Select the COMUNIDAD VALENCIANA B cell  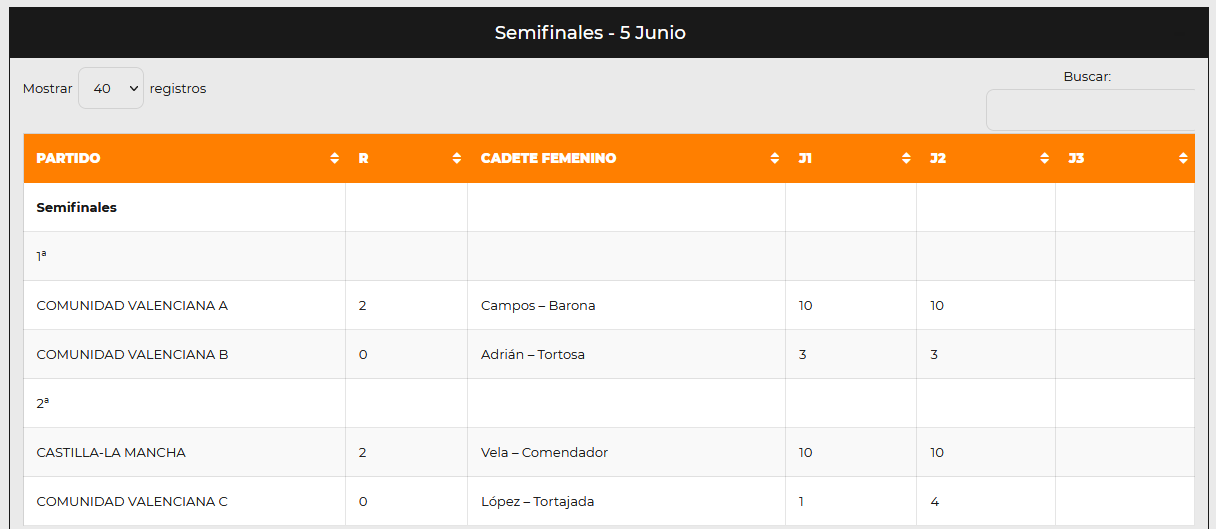point(132,354)
